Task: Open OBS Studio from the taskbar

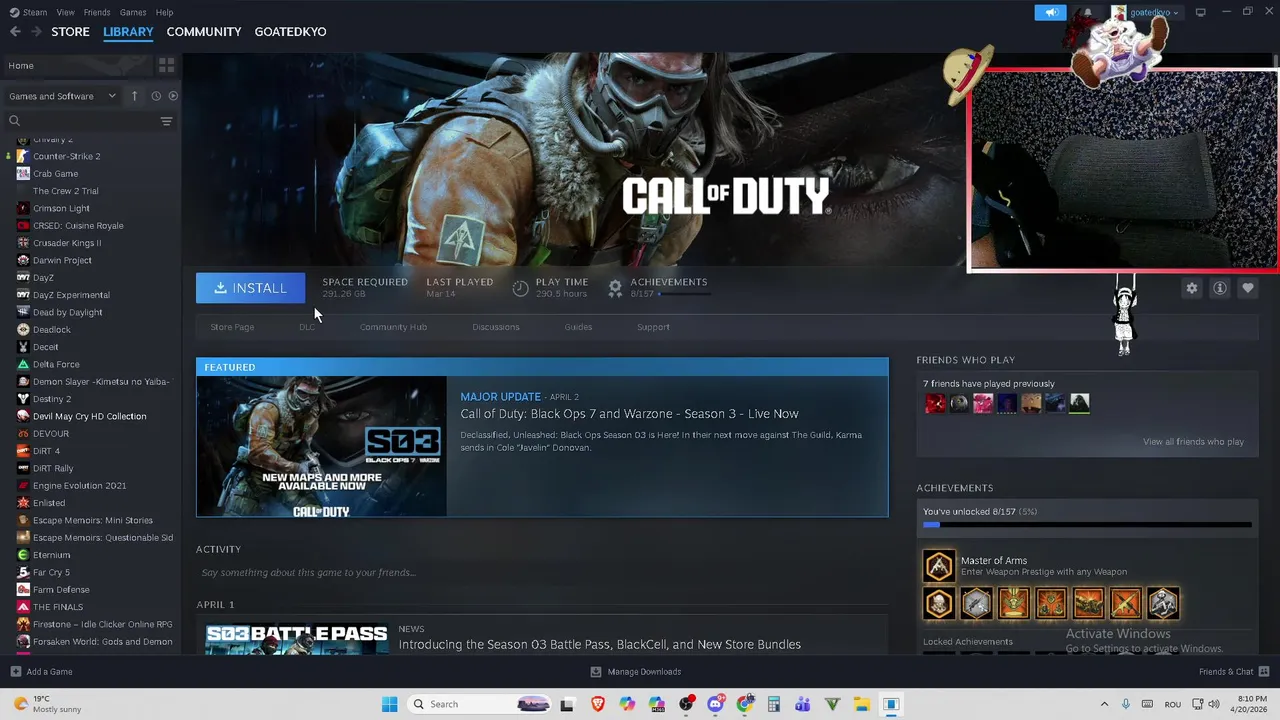Action: click(x=686, y=704)
